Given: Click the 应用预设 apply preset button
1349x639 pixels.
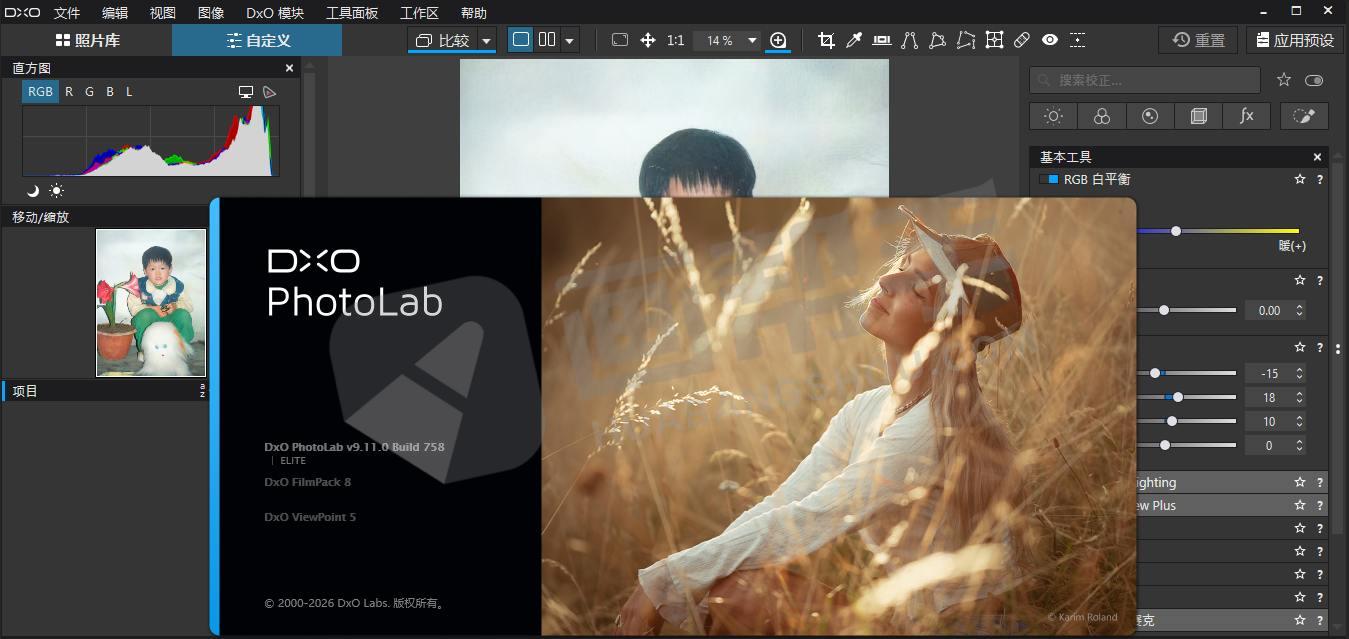Looking at the screenshot, I should pos(1295,40).
